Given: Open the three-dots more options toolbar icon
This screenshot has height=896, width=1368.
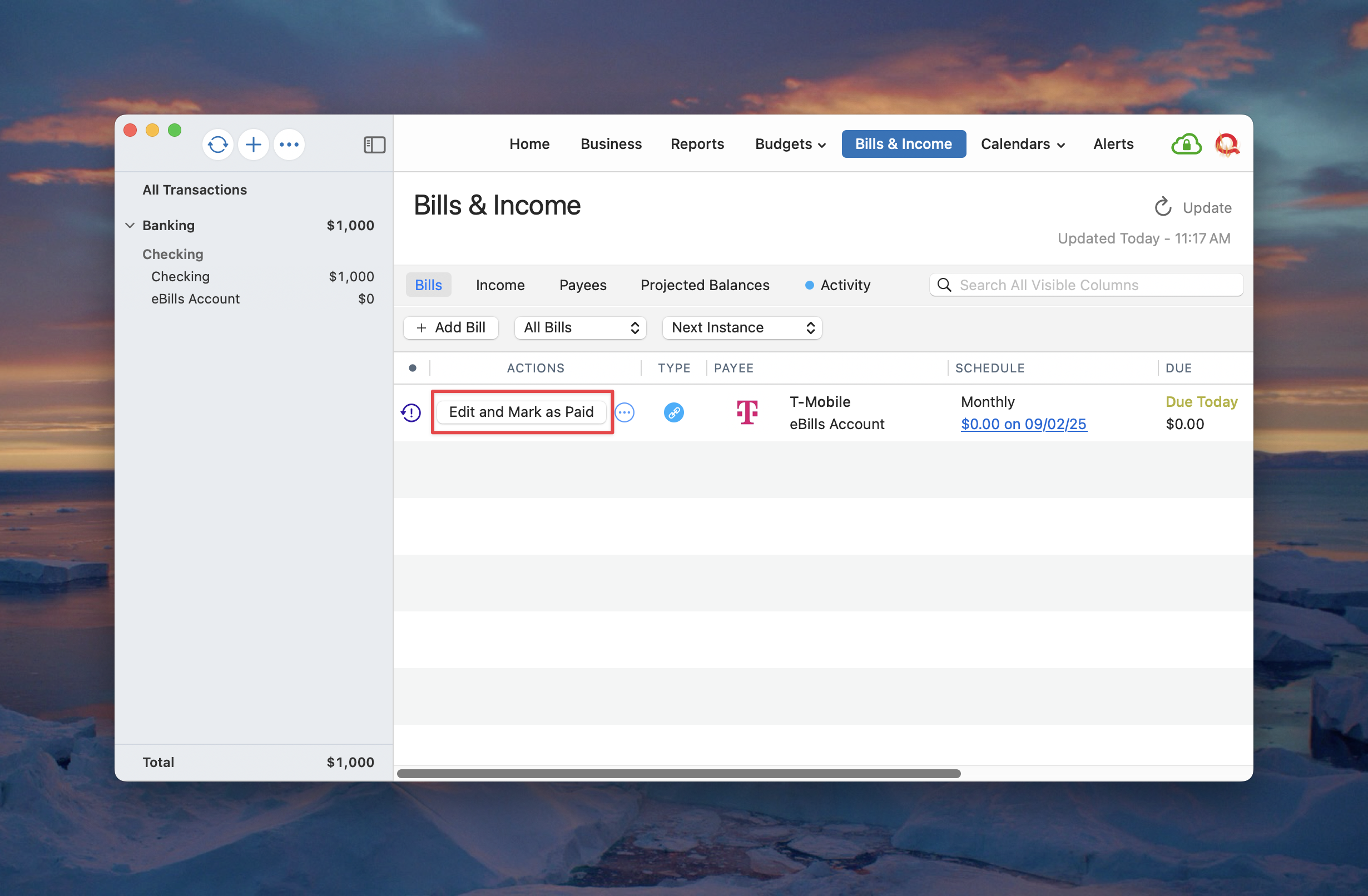Looking at the screenshot, I should tap(289, 144).
